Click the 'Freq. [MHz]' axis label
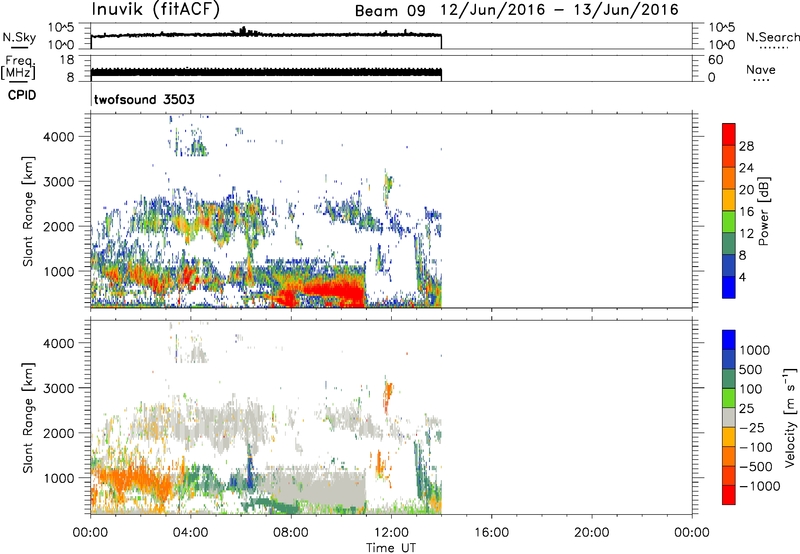The height and width of the screenshot is (554, 800). 18,67
